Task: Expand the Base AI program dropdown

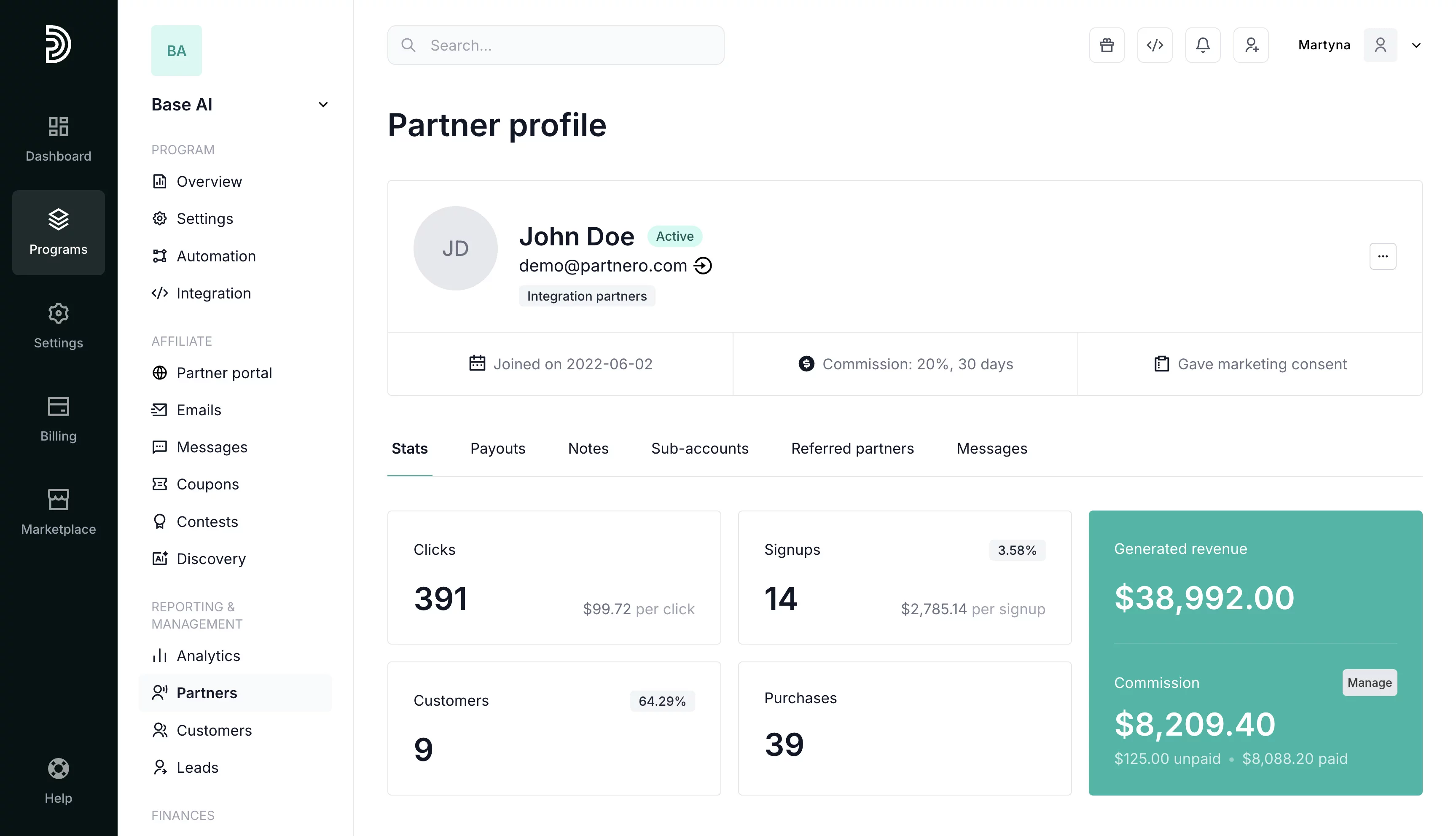Action: (322, 105)
